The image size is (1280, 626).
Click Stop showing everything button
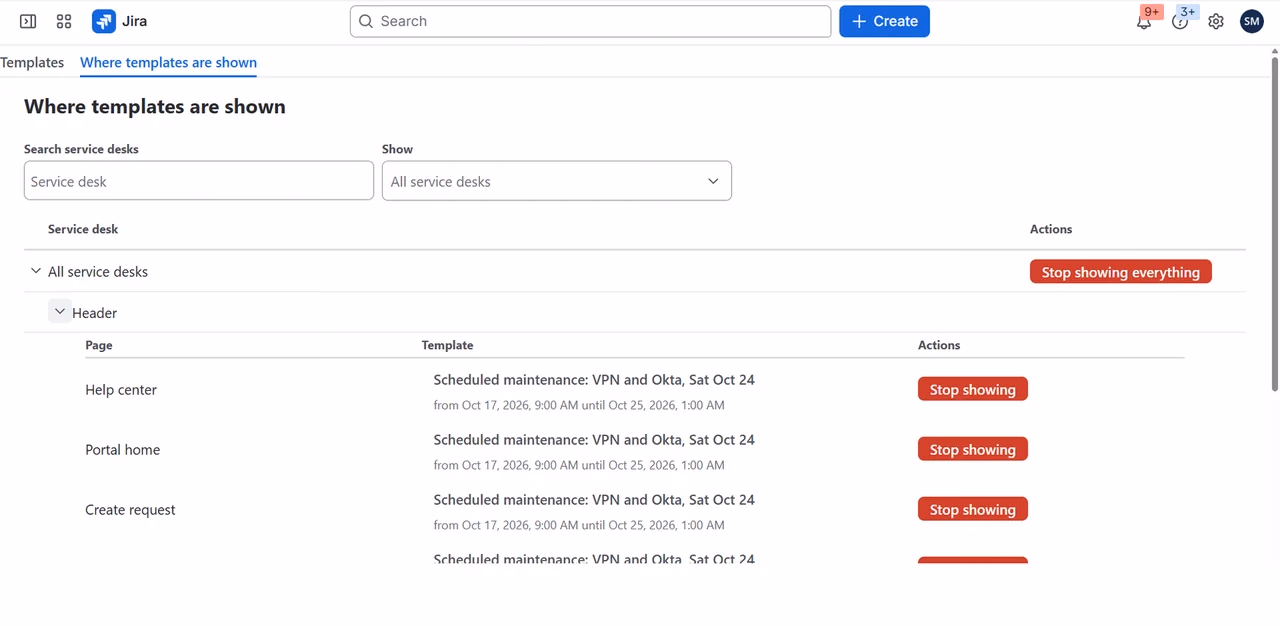[x=1121, y=272]
